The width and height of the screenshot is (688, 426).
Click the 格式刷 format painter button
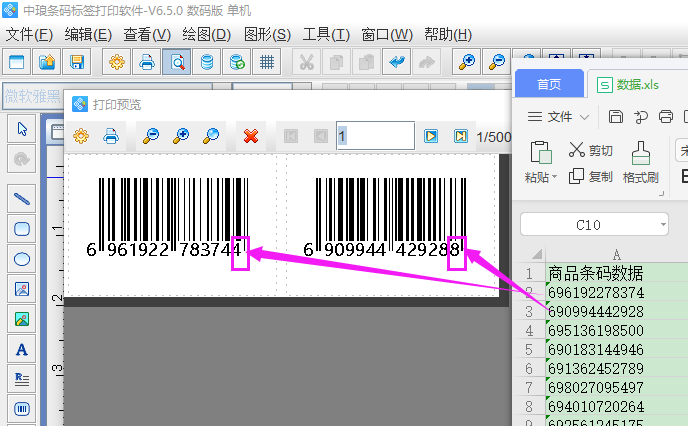[x=640, y=160]
